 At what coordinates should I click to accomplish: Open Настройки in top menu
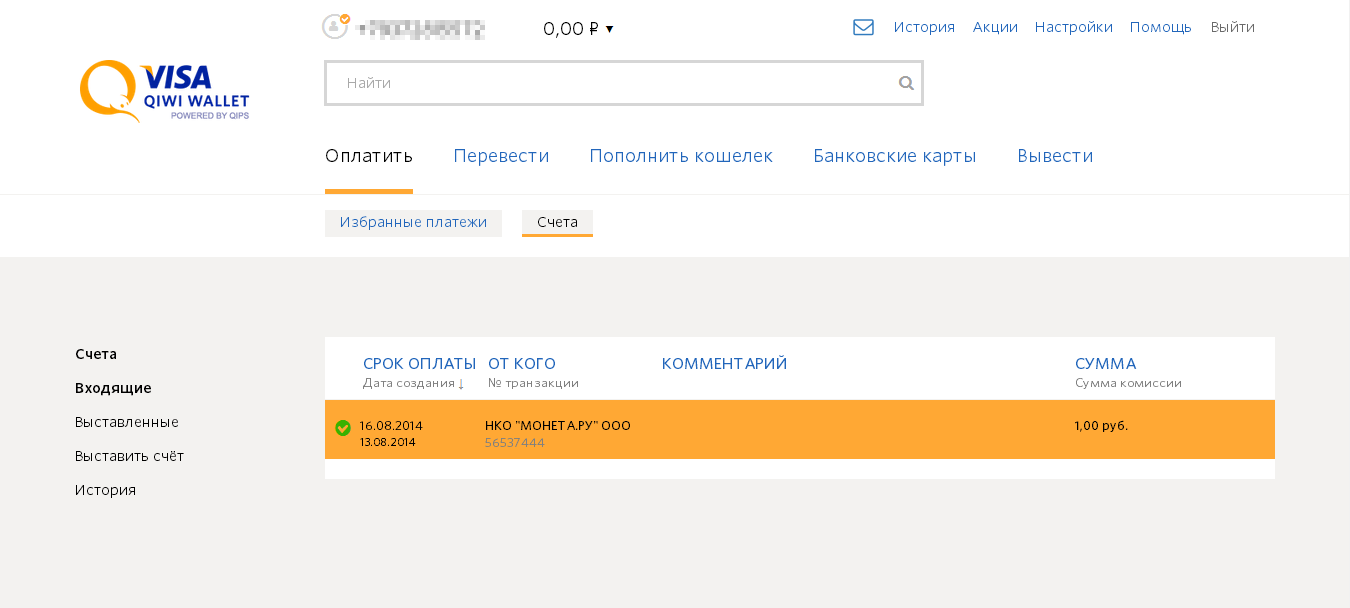point(1073,27)
